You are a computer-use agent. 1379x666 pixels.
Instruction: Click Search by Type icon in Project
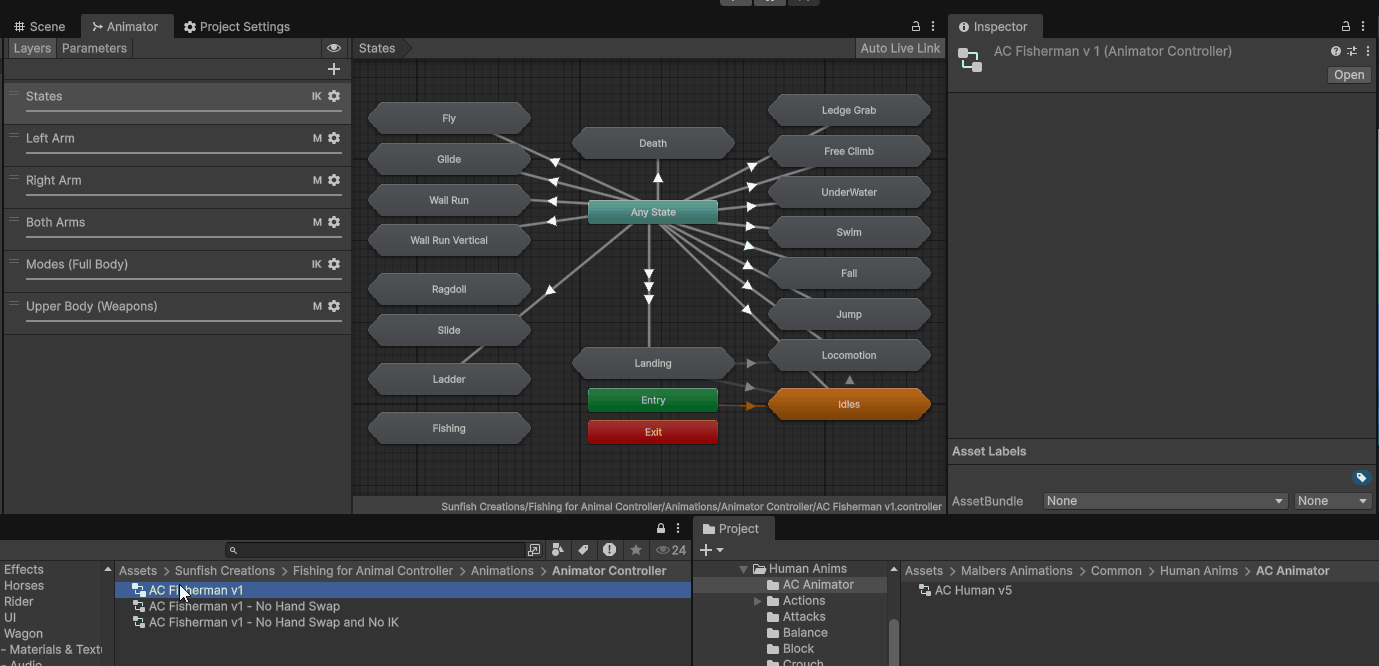558,550
